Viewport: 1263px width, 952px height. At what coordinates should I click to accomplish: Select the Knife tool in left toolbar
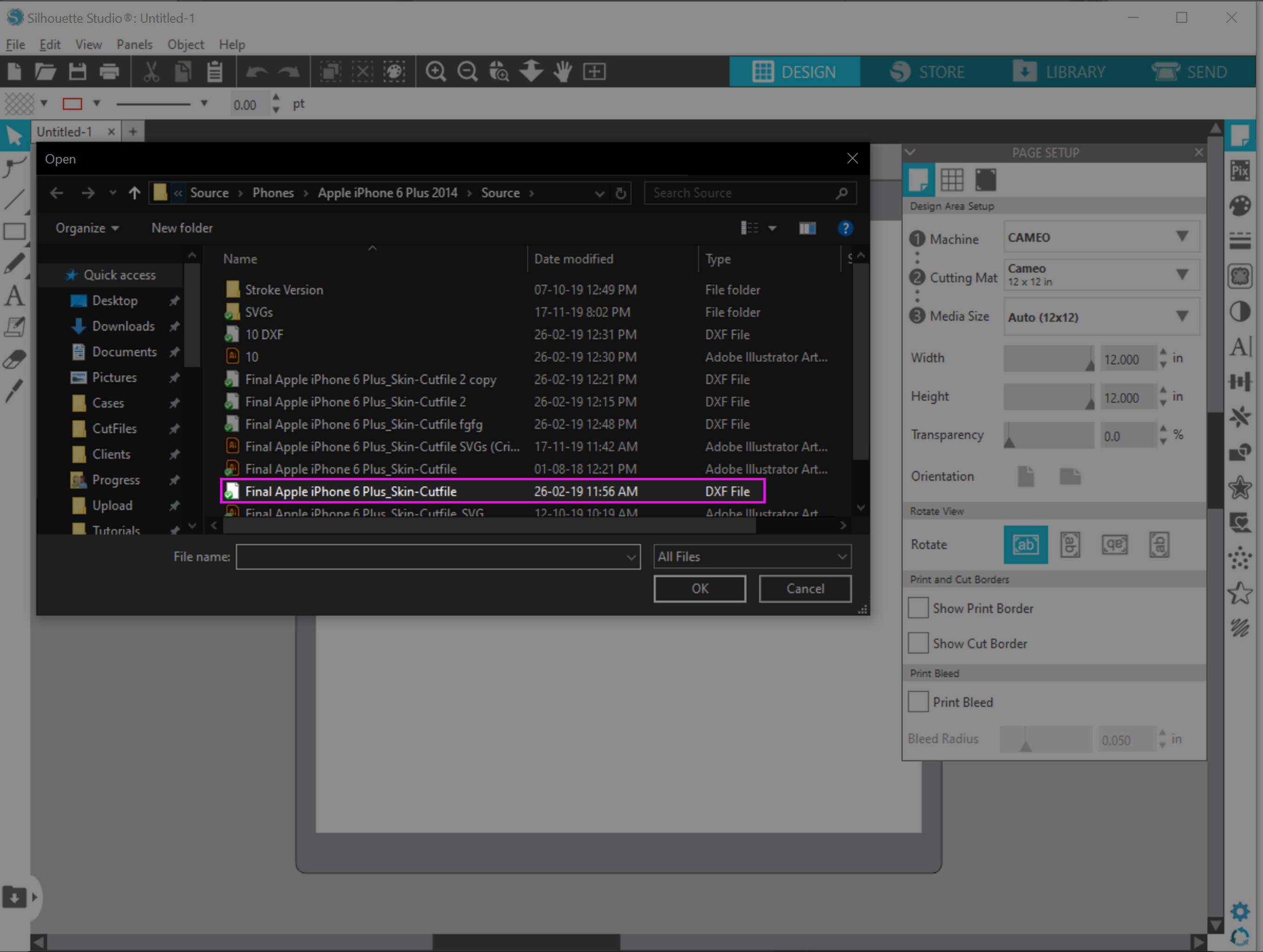14,392
